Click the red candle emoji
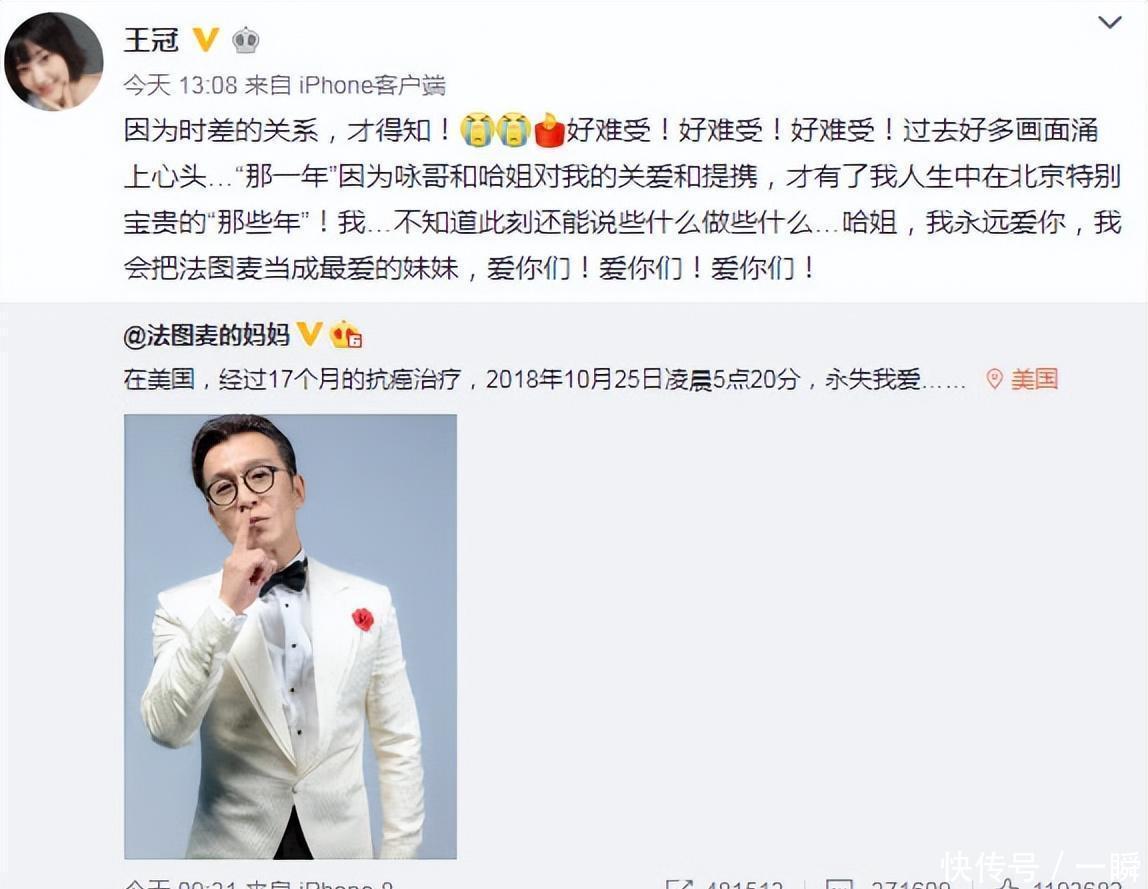Screen dimensions: 1148x889 coord(549,130)
